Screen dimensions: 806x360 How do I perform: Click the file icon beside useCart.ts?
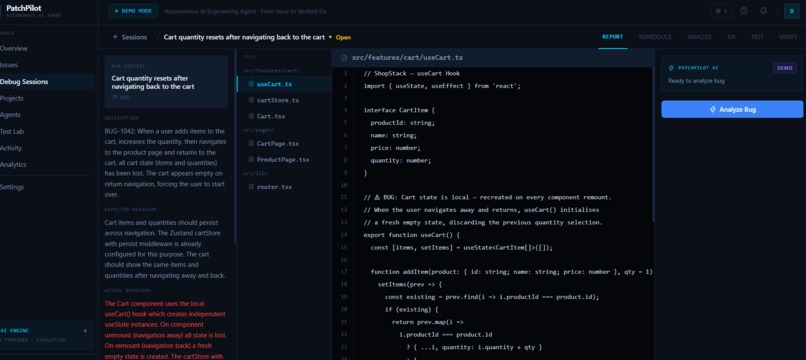pos(251,84)
